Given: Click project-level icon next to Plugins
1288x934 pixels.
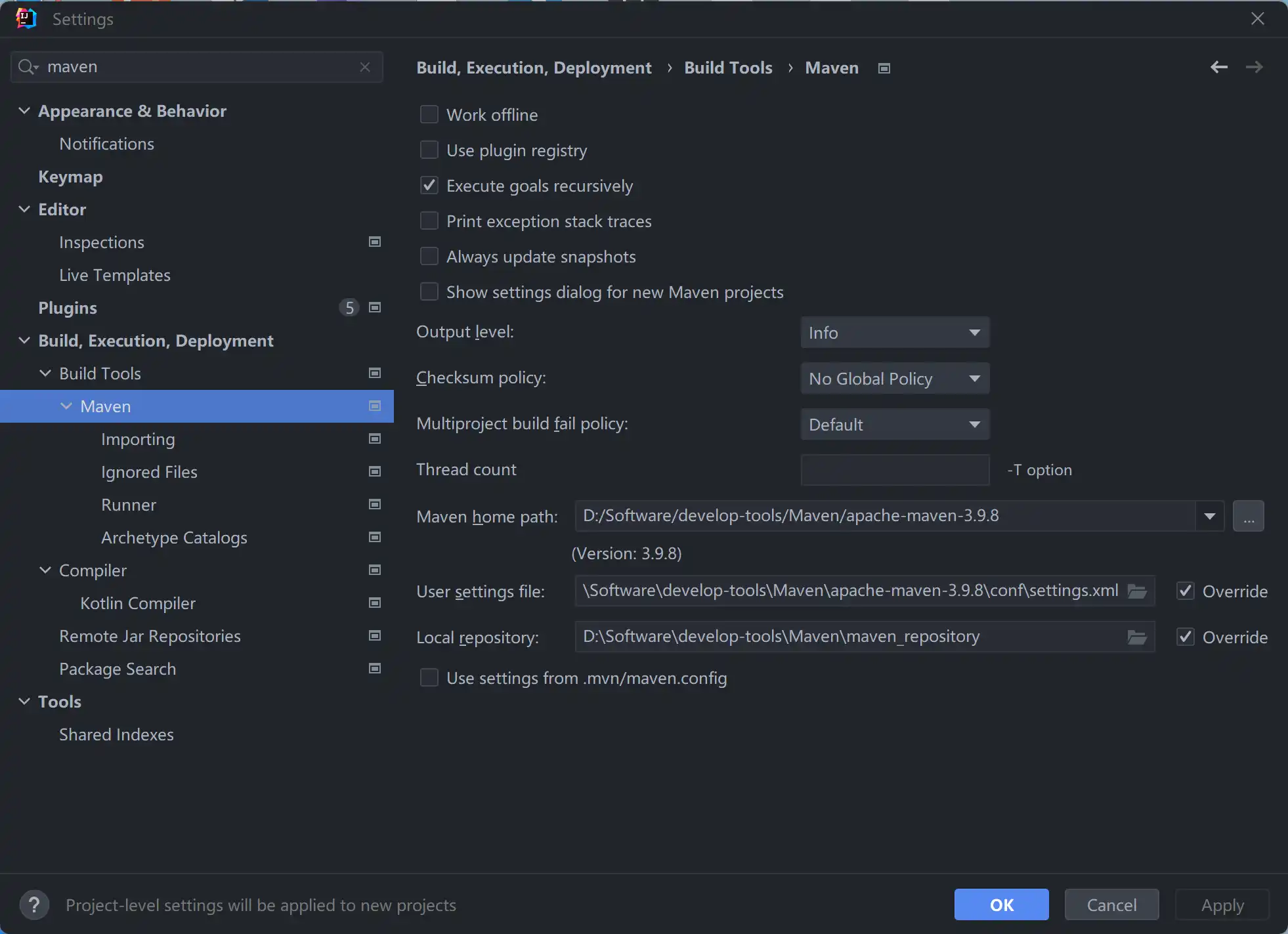Looking at the screenshot, I should [x=375, y=307].
